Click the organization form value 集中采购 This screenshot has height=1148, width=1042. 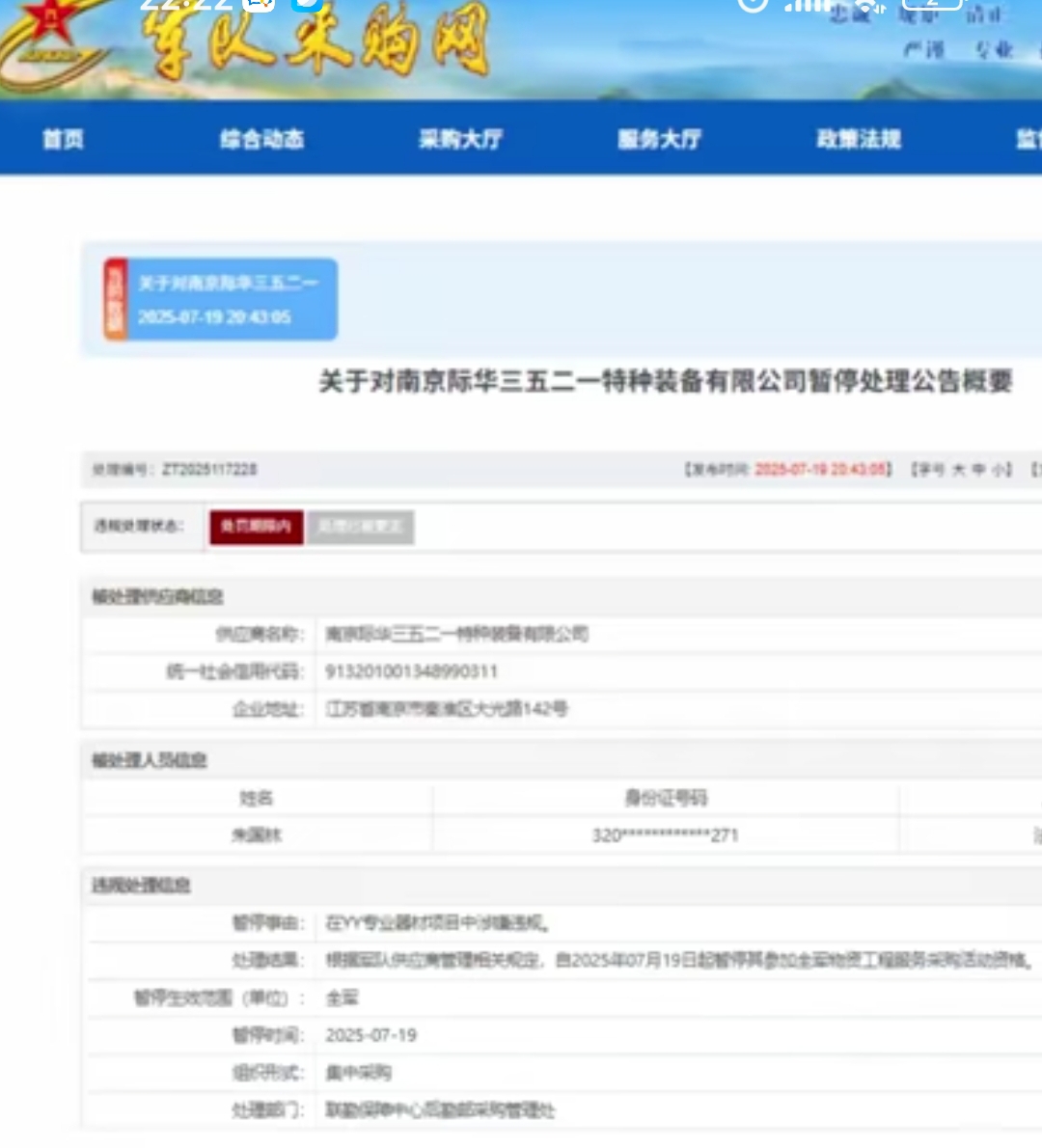click(359, 1074)
